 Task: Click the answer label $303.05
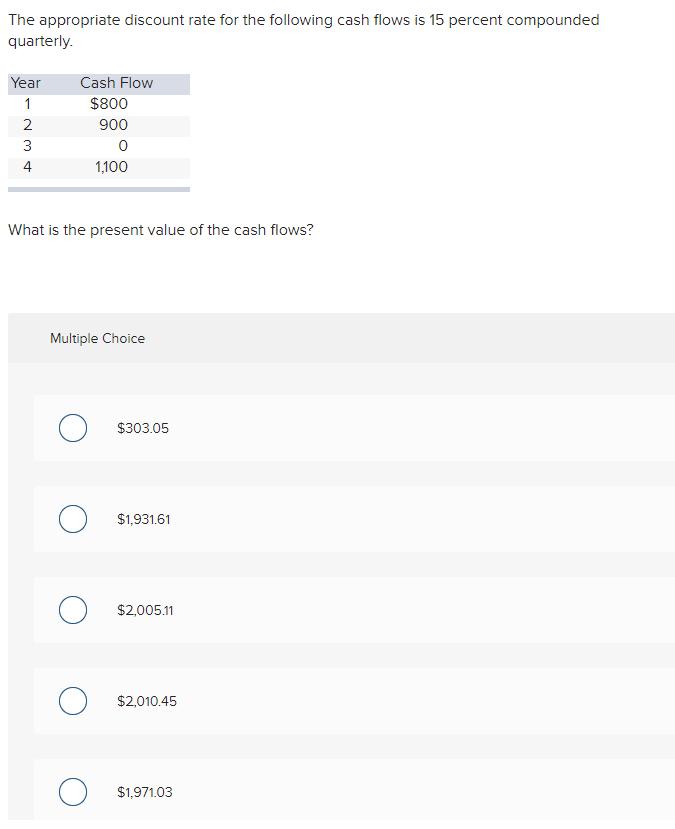coord(143,428)
